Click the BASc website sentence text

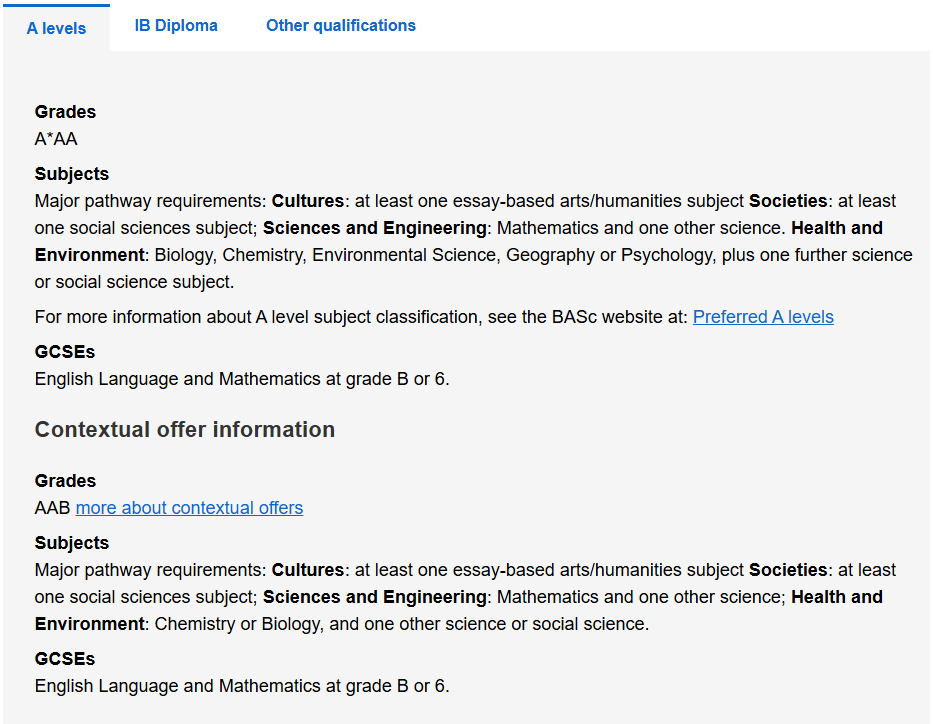tap(362, 317)
